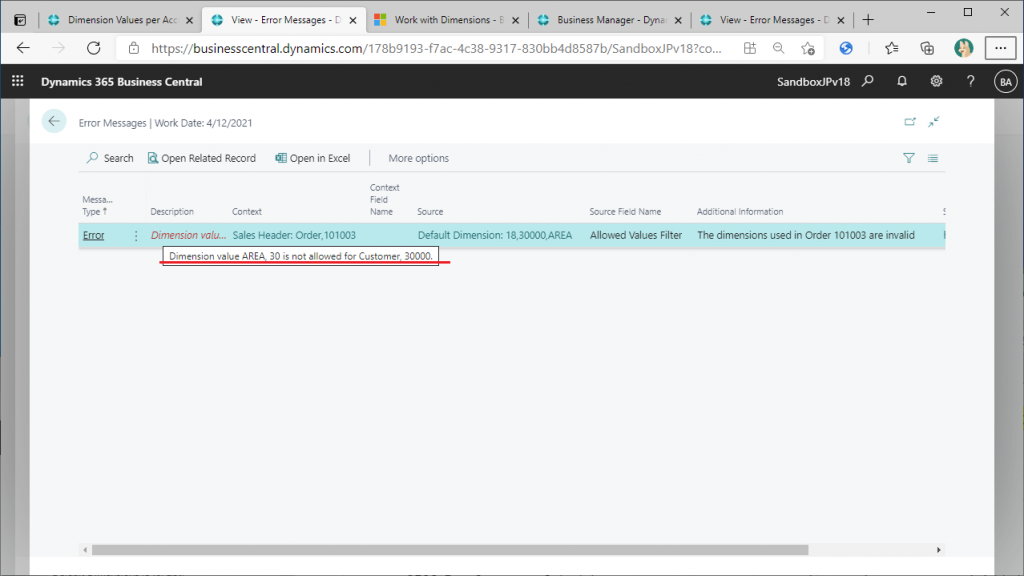
Task: Switch to the Work with Dimensions tab
Action: click(x=448, y=20)
